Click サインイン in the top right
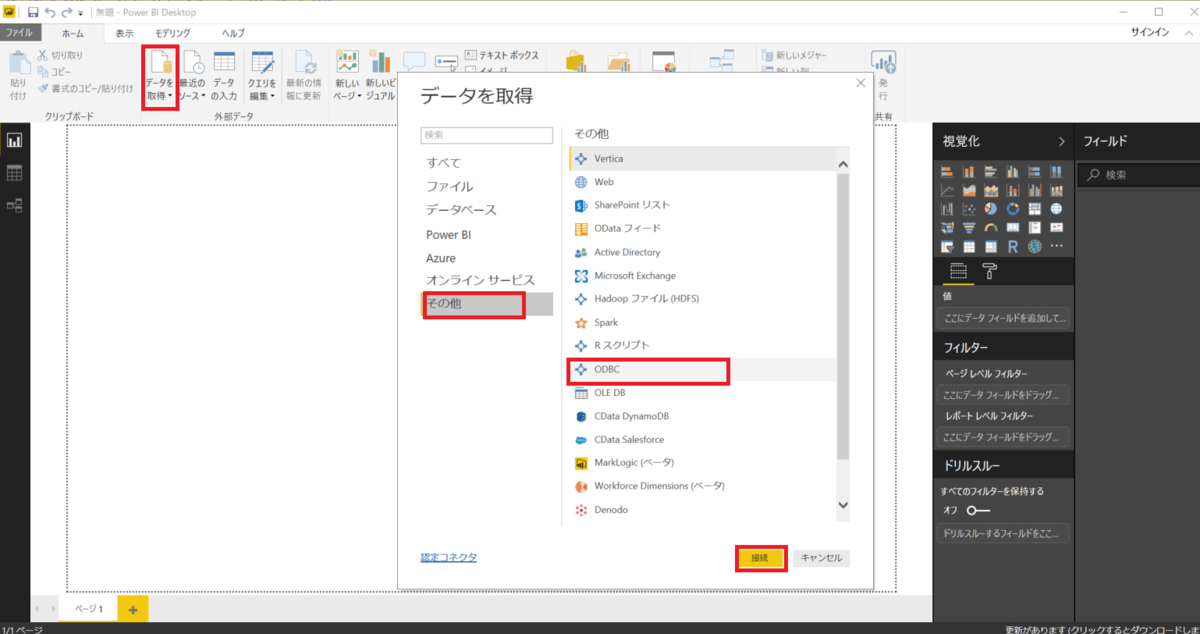The width and height of the screenshot is (1200, 634). pyautogui.click(x=1149, y=33)
